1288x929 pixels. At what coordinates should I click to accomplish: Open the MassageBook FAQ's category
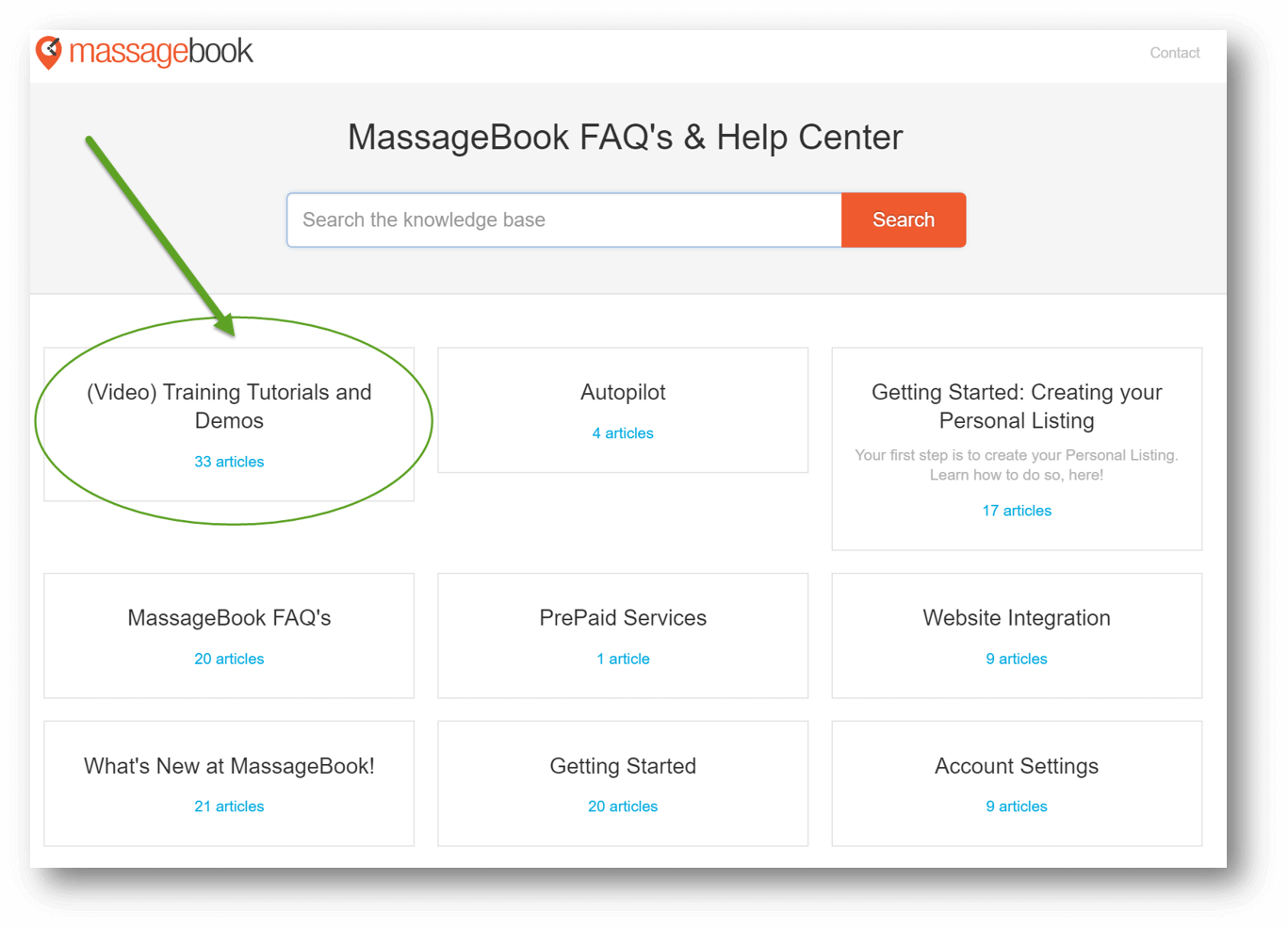coord(229,618)
